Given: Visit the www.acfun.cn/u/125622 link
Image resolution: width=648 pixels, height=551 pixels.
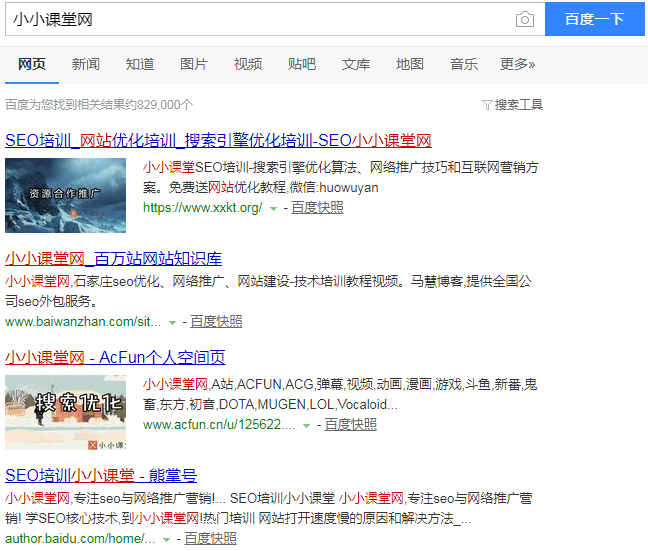Looking at the screenshot, I should click(219, 425).
